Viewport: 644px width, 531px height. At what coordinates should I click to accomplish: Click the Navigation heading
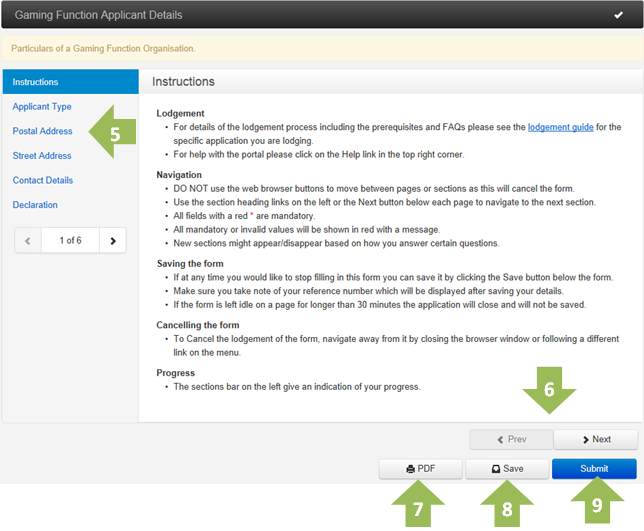179,175
